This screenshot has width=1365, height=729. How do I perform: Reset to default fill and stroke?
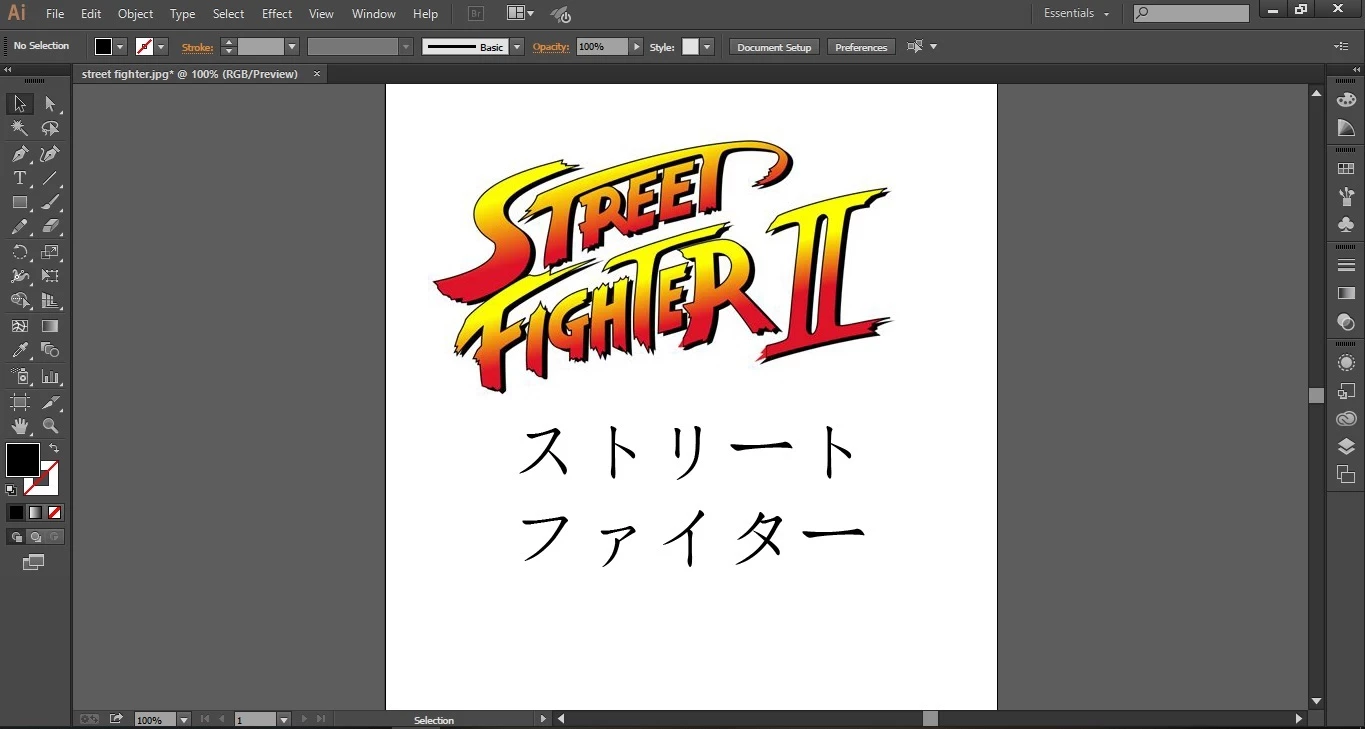click(x=11, y=490)
